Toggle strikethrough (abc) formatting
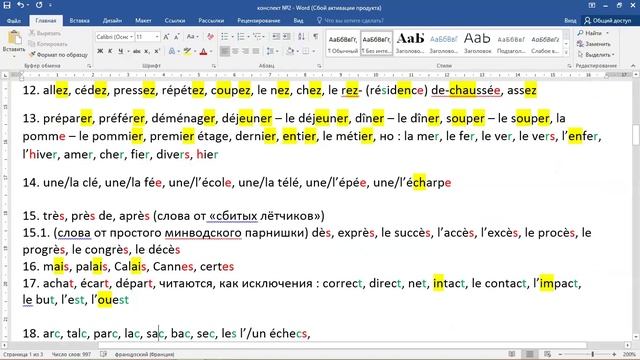The image size is (640, 360). pyautogui.click(x=137, y=51)
